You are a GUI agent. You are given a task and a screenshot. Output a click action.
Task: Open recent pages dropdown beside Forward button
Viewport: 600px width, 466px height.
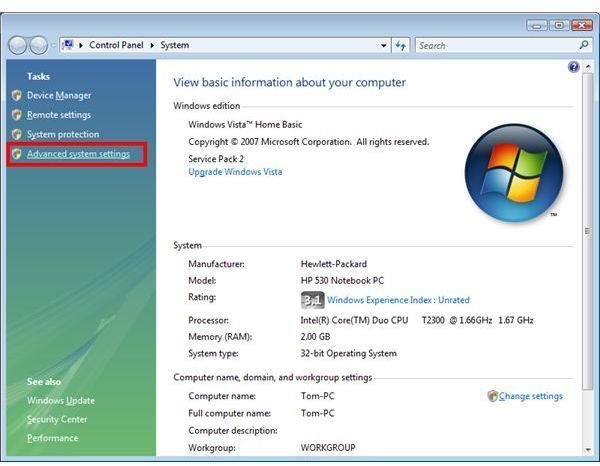click(x=53, y=46)
